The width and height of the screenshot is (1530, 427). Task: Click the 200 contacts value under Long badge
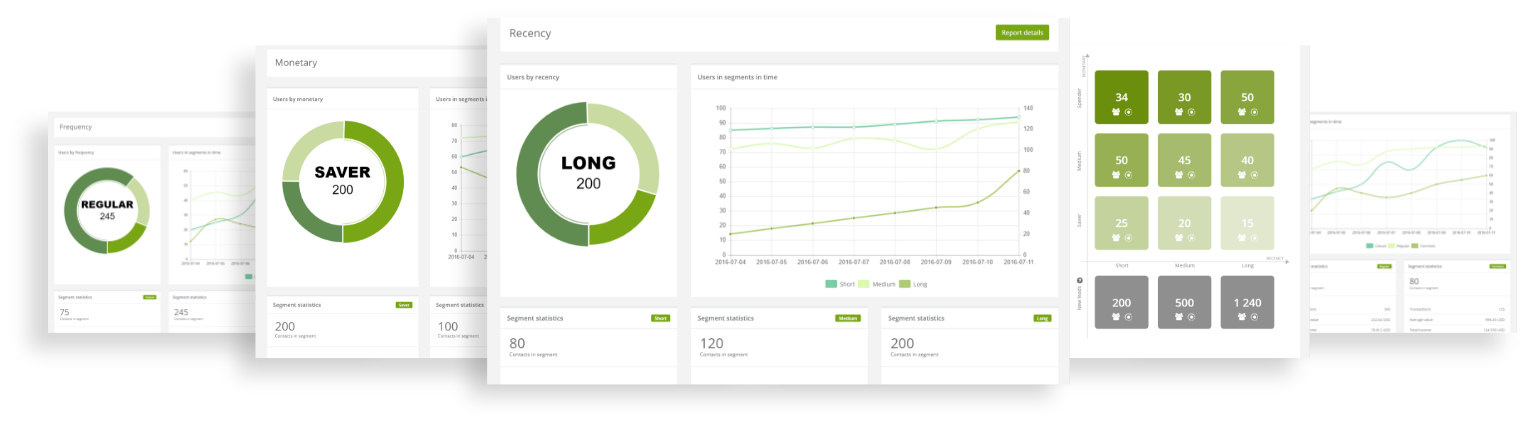901,344
